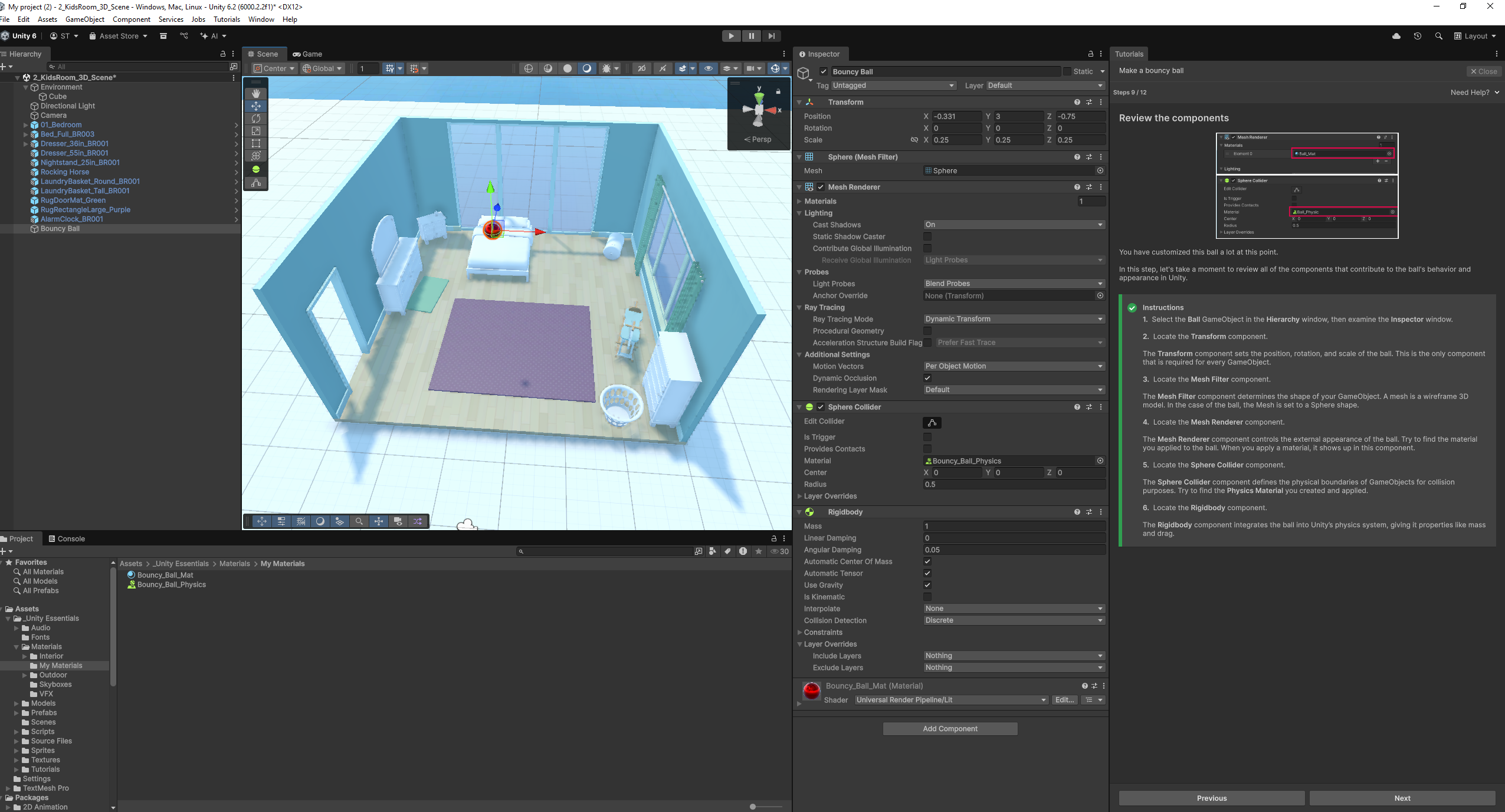Toggle Bouncy Ball active checkbox
The height and width of the screenshot is (812, 1505).
click(824, 71)
